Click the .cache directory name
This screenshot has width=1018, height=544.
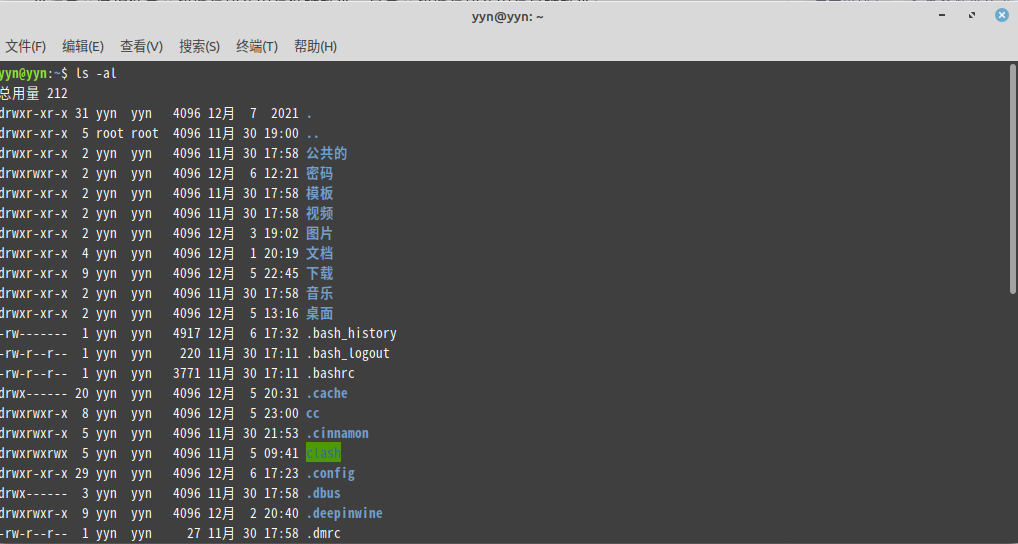pos(327,393)
